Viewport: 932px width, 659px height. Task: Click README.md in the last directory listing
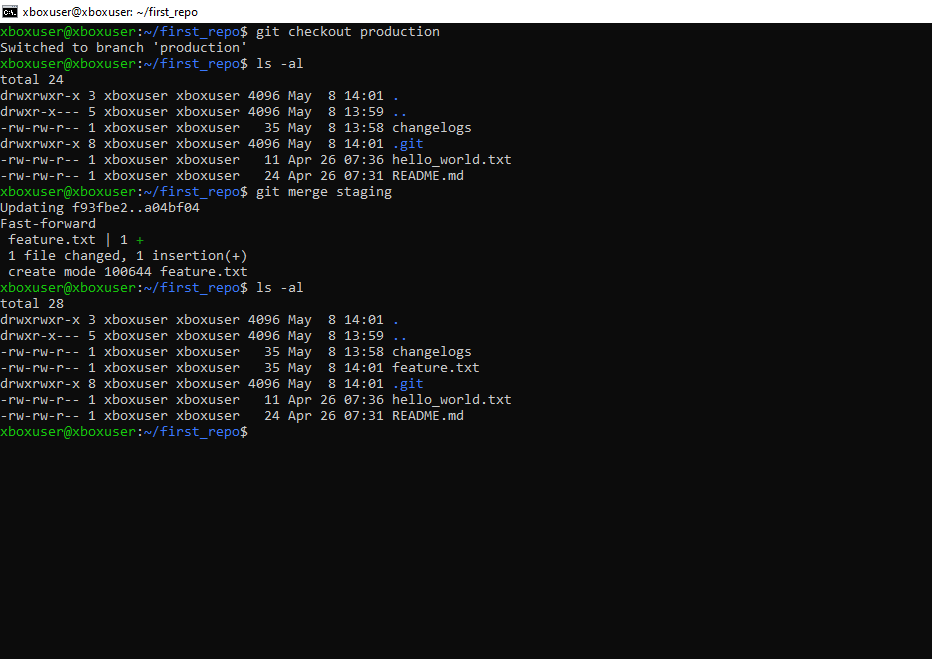click(x=427, y=416)
